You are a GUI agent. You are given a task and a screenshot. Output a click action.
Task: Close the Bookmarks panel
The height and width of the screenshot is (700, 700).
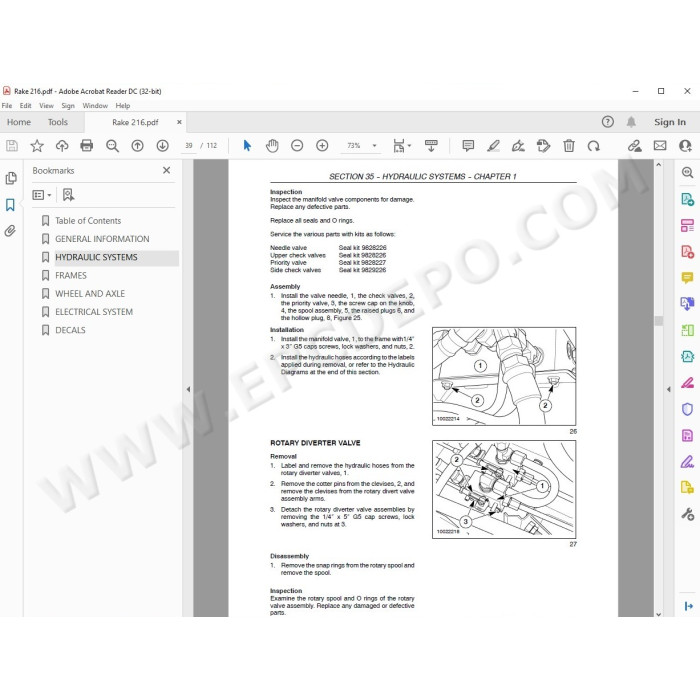167,170
